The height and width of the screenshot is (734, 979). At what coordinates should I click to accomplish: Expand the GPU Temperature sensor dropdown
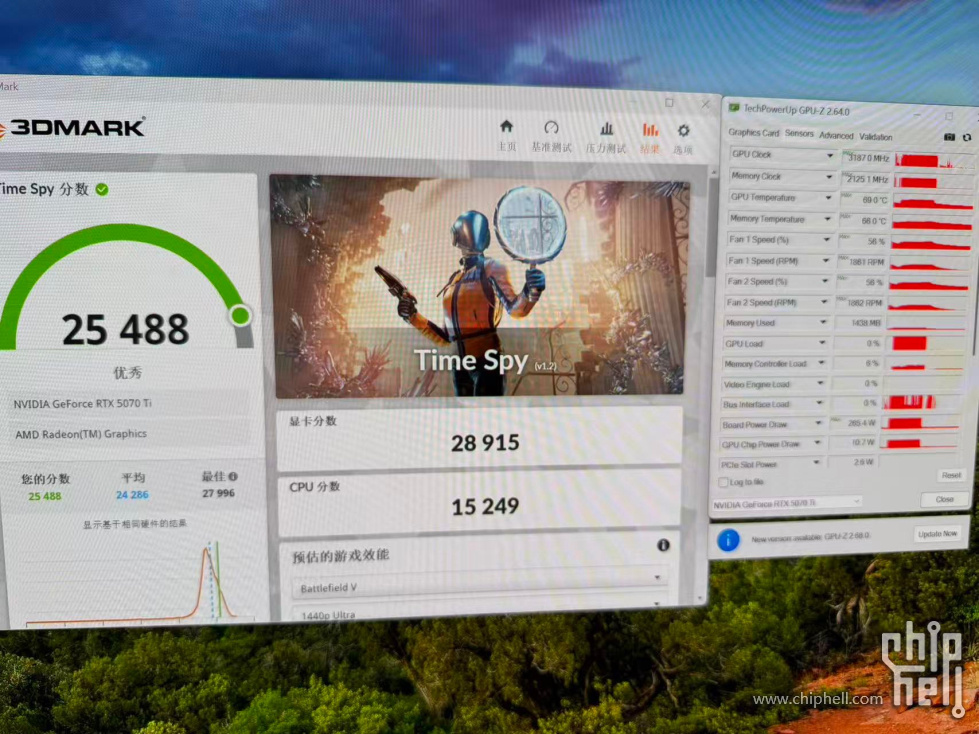829,198
